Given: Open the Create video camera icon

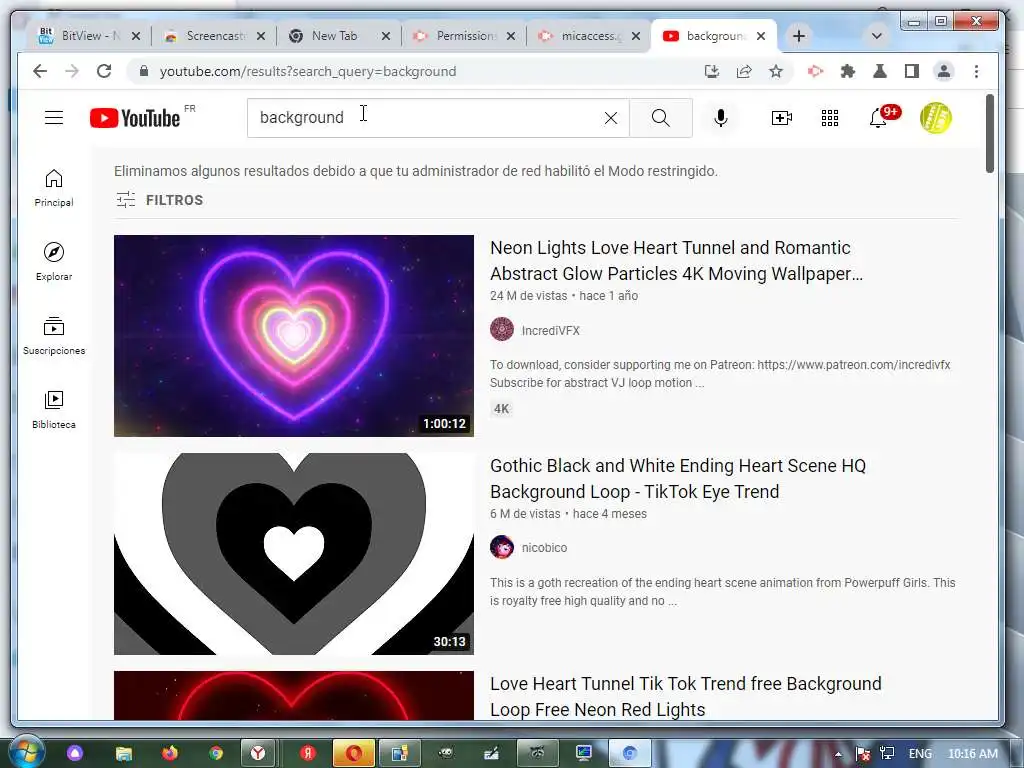Looking at the screenshot, I should tap(782, 118).
